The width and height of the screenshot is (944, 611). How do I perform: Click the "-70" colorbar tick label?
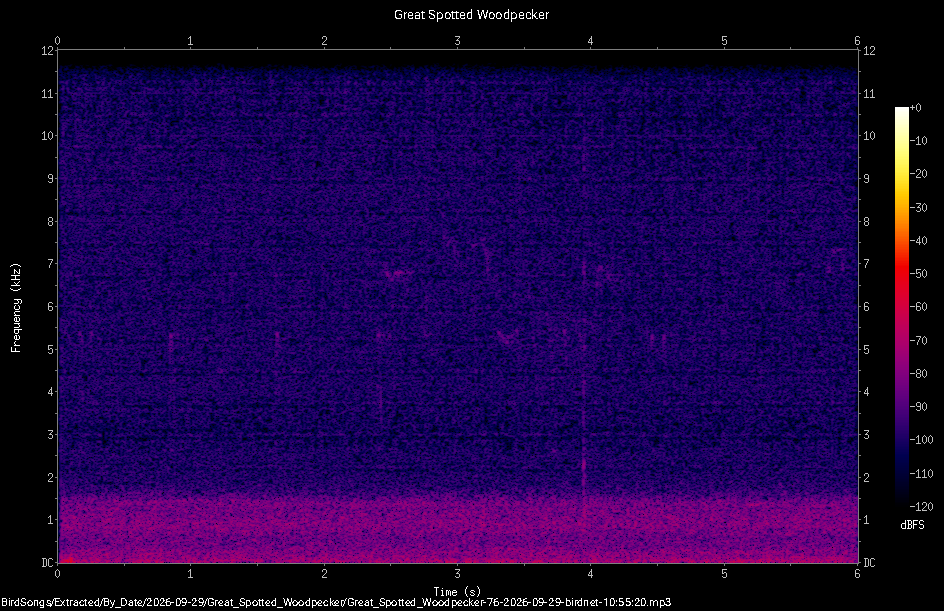click(918, 341)
